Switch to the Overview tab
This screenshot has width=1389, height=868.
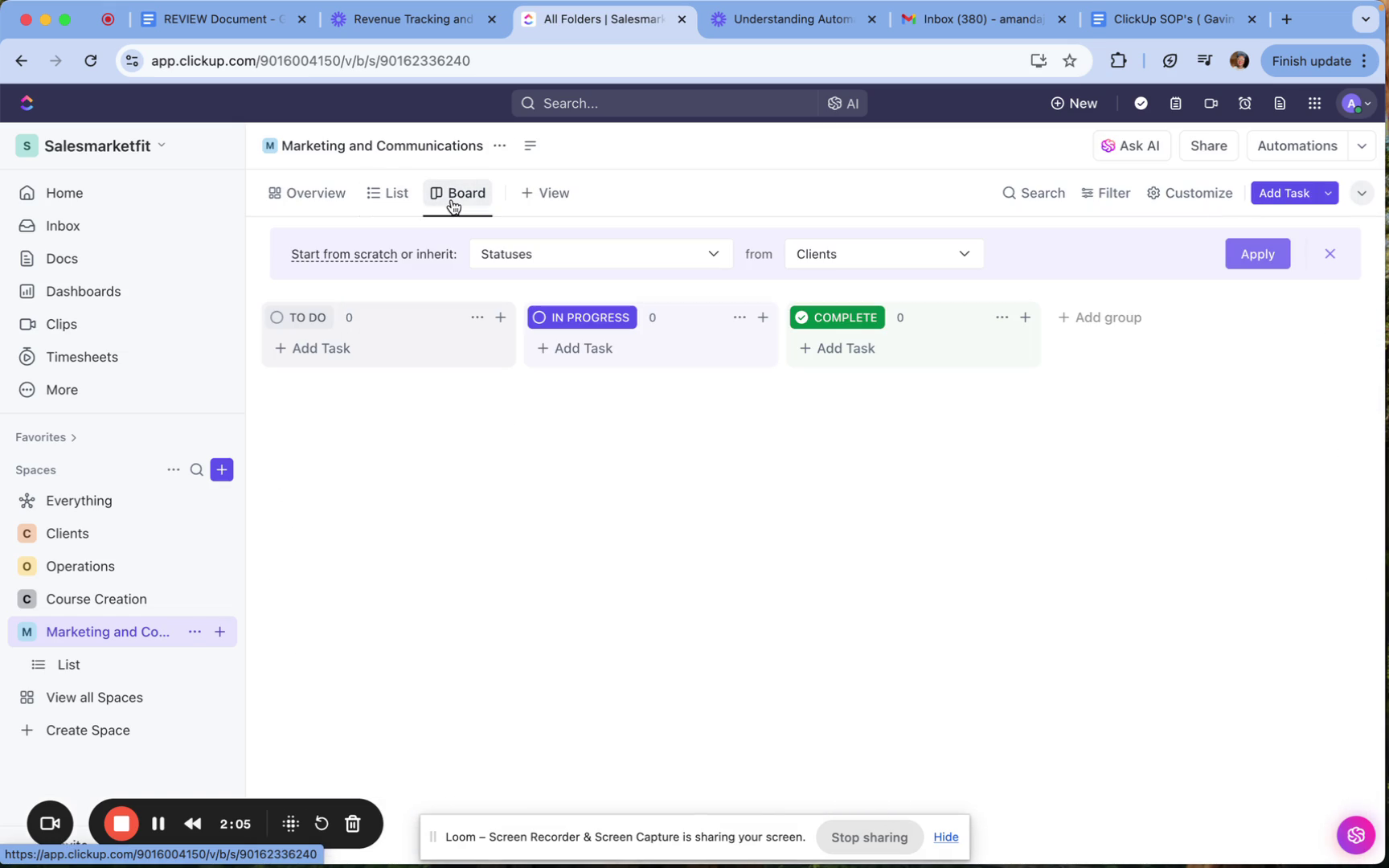pos(307,193)
